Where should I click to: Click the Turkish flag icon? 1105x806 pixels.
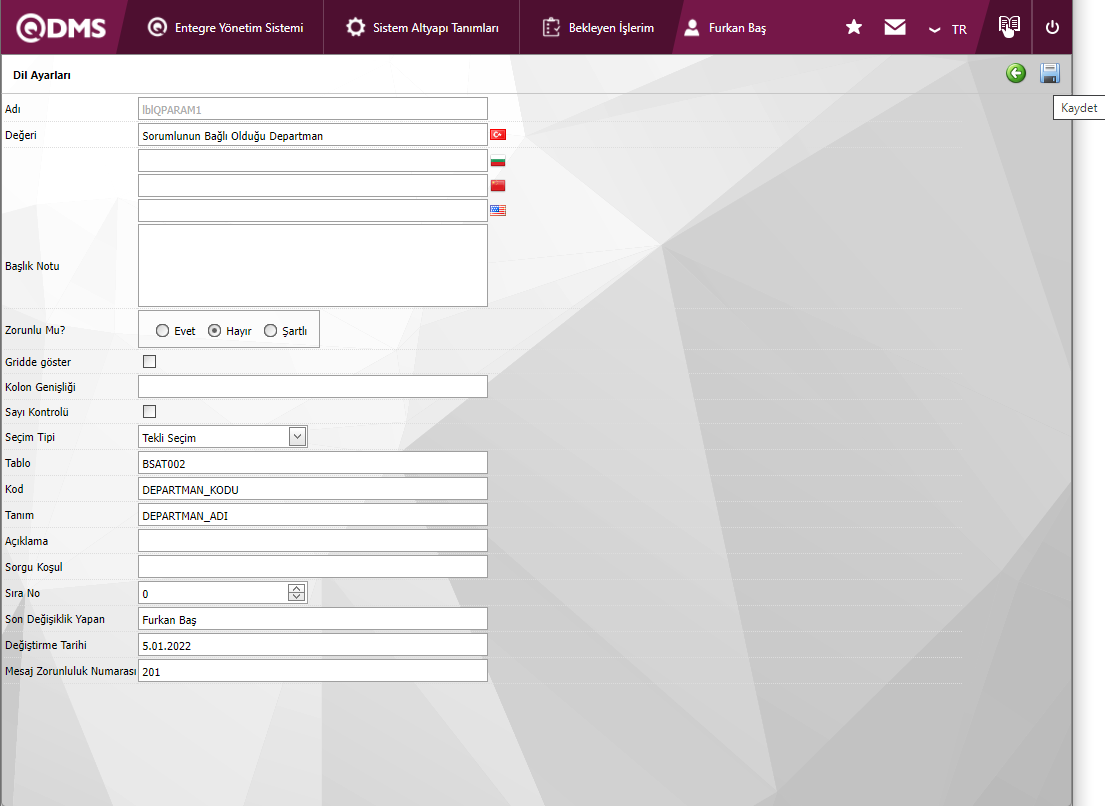(x=498, y=135)
